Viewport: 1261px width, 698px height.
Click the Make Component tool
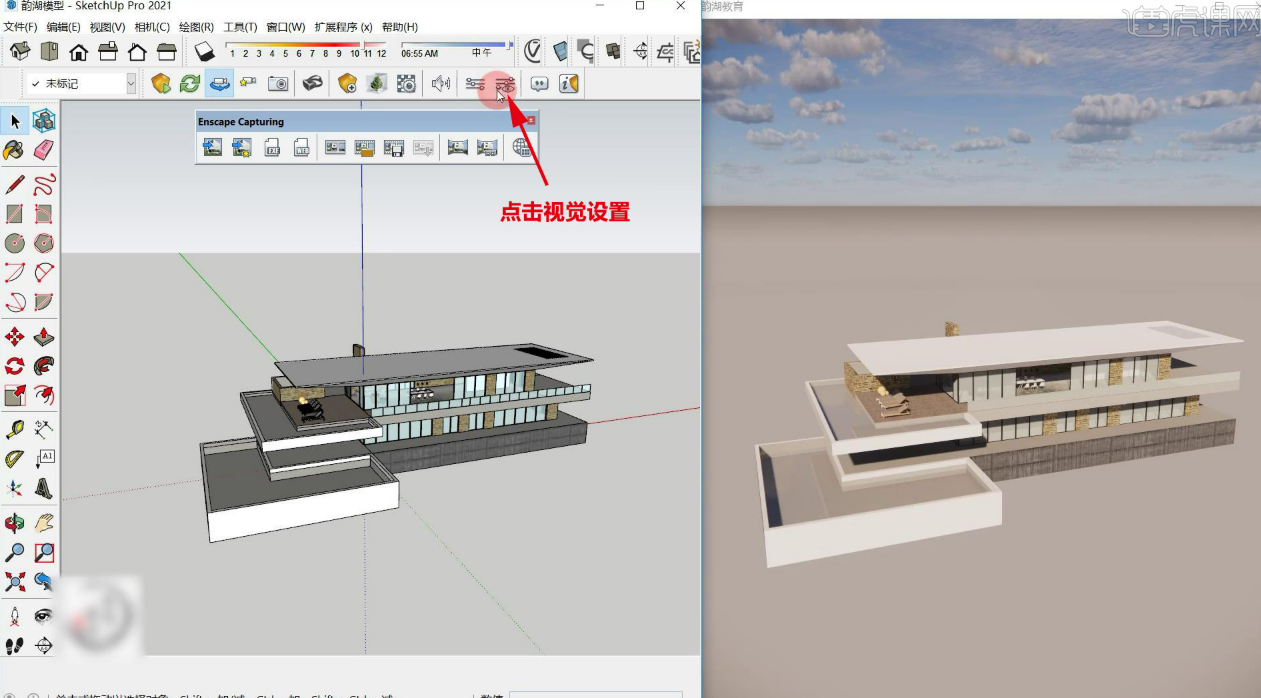coord(44,122)
